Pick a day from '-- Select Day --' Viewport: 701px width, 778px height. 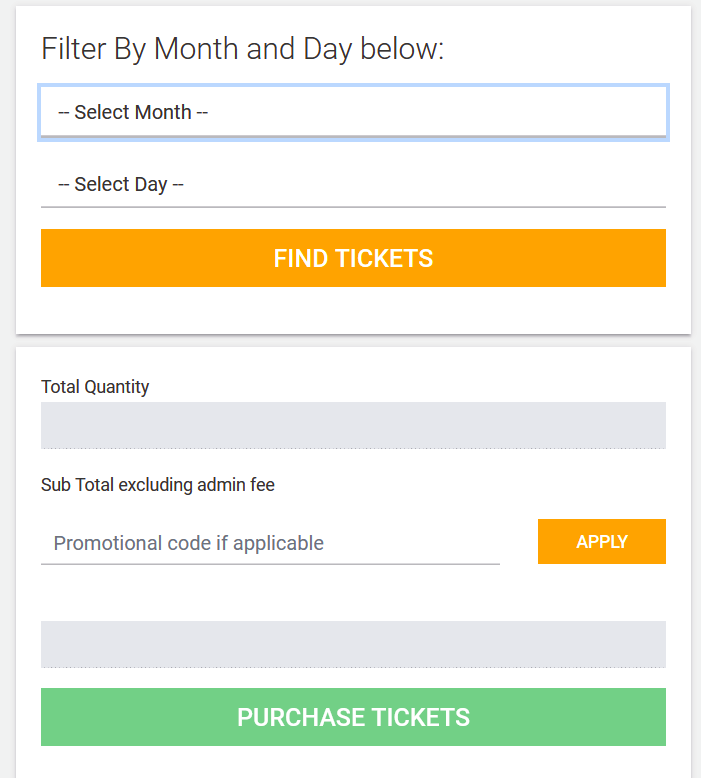(353, 185)
